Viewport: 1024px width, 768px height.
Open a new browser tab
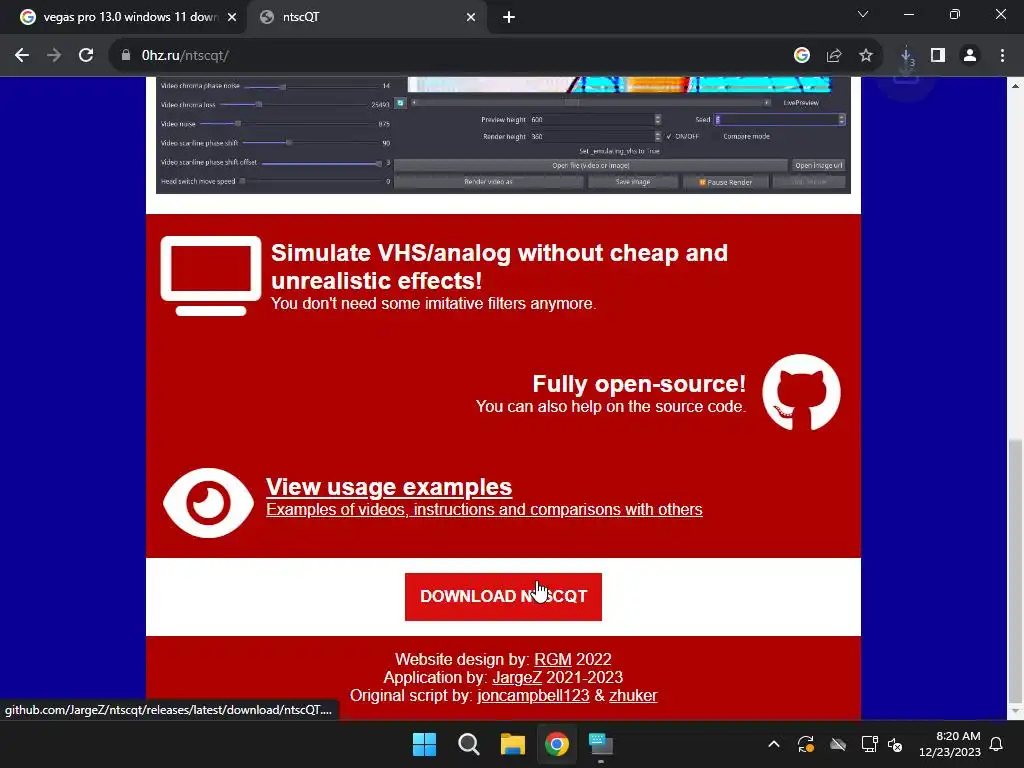click(x=509, y=17)
